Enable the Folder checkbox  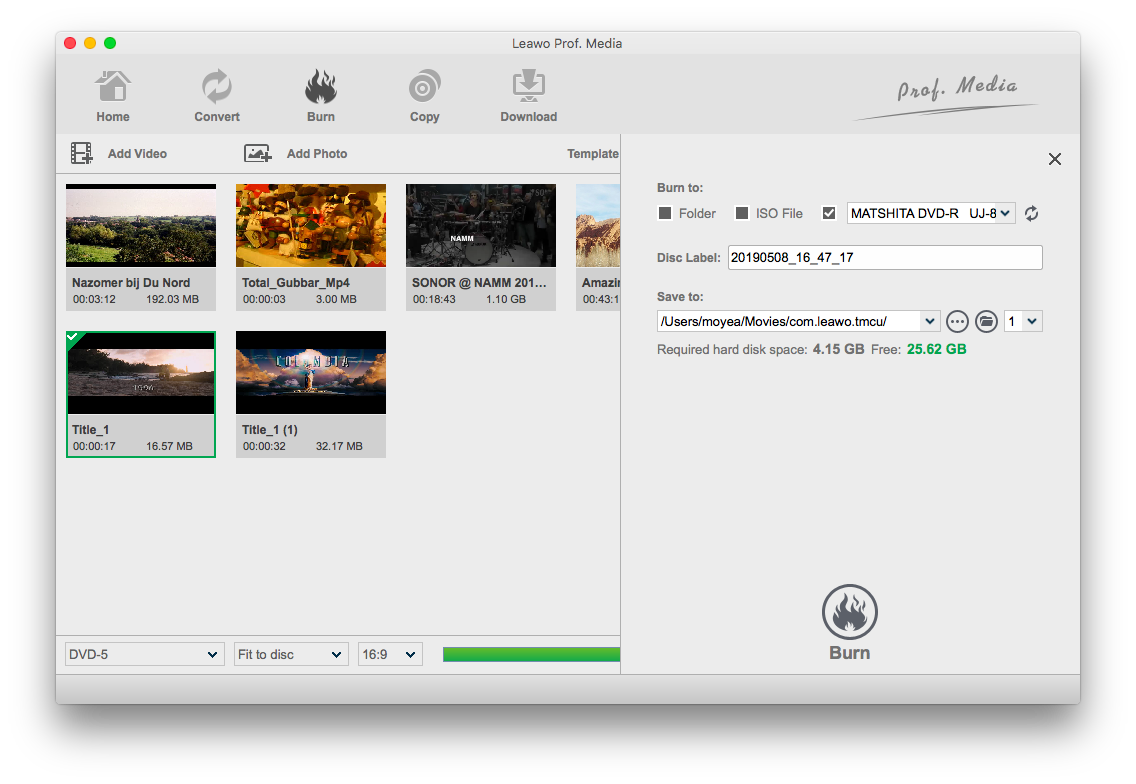(x=665, y=213)
